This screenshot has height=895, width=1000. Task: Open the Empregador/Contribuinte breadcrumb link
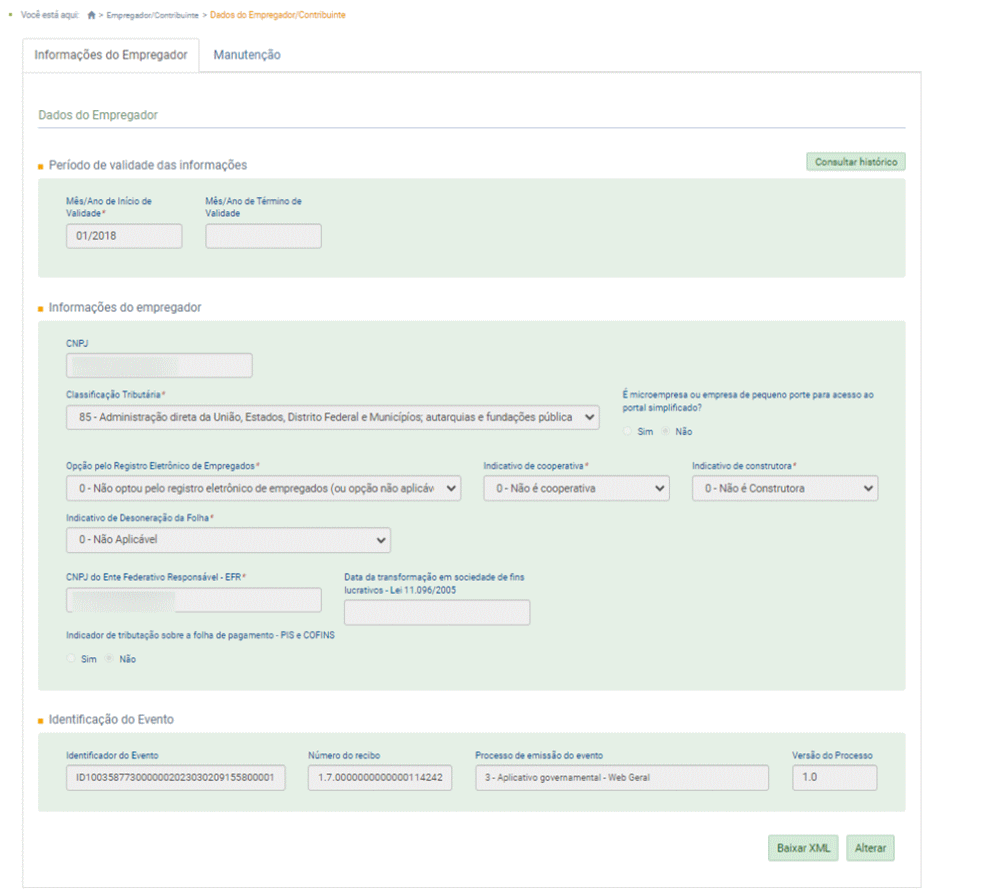(153, 16)
